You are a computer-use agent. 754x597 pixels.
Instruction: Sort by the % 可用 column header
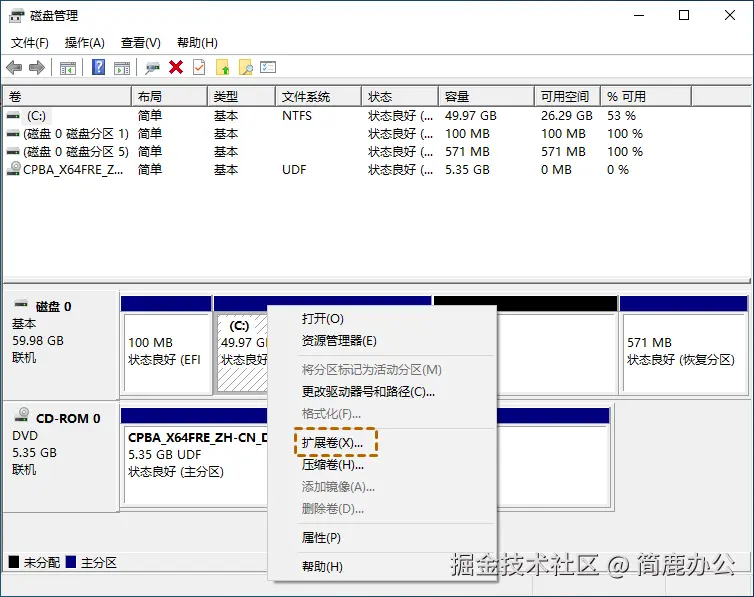(646, 97)
